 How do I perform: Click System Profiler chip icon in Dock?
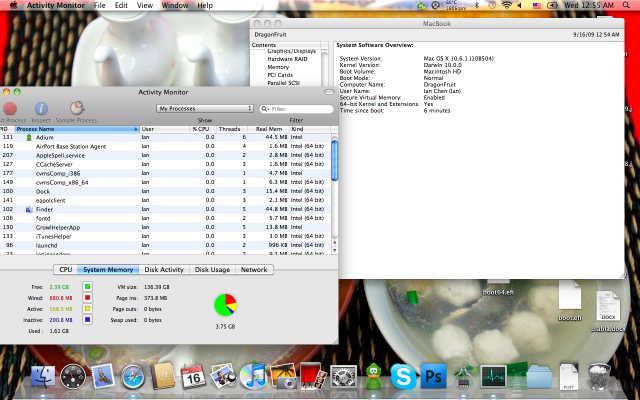point(463,376)
